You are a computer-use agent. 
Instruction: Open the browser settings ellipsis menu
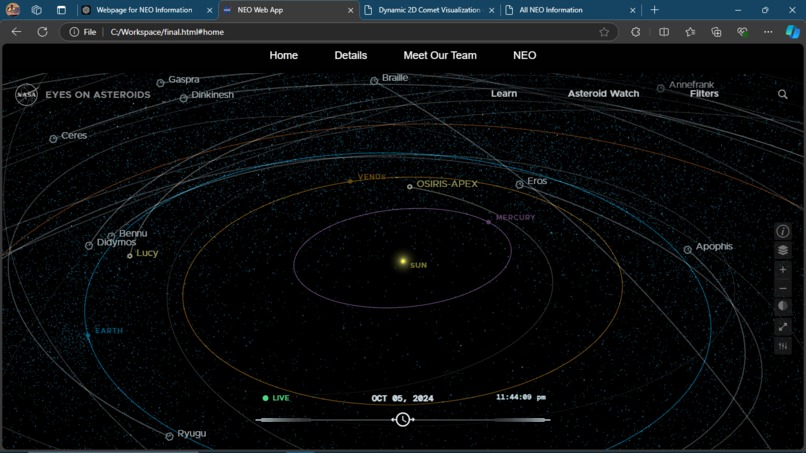[768, 32]
